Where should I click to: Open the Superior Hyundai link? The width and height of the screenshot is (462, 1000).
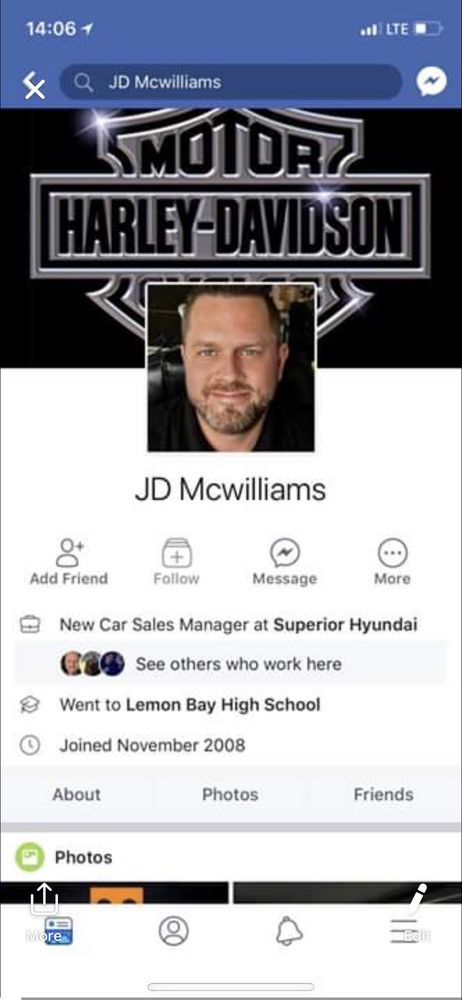click(x=345, y=624)
